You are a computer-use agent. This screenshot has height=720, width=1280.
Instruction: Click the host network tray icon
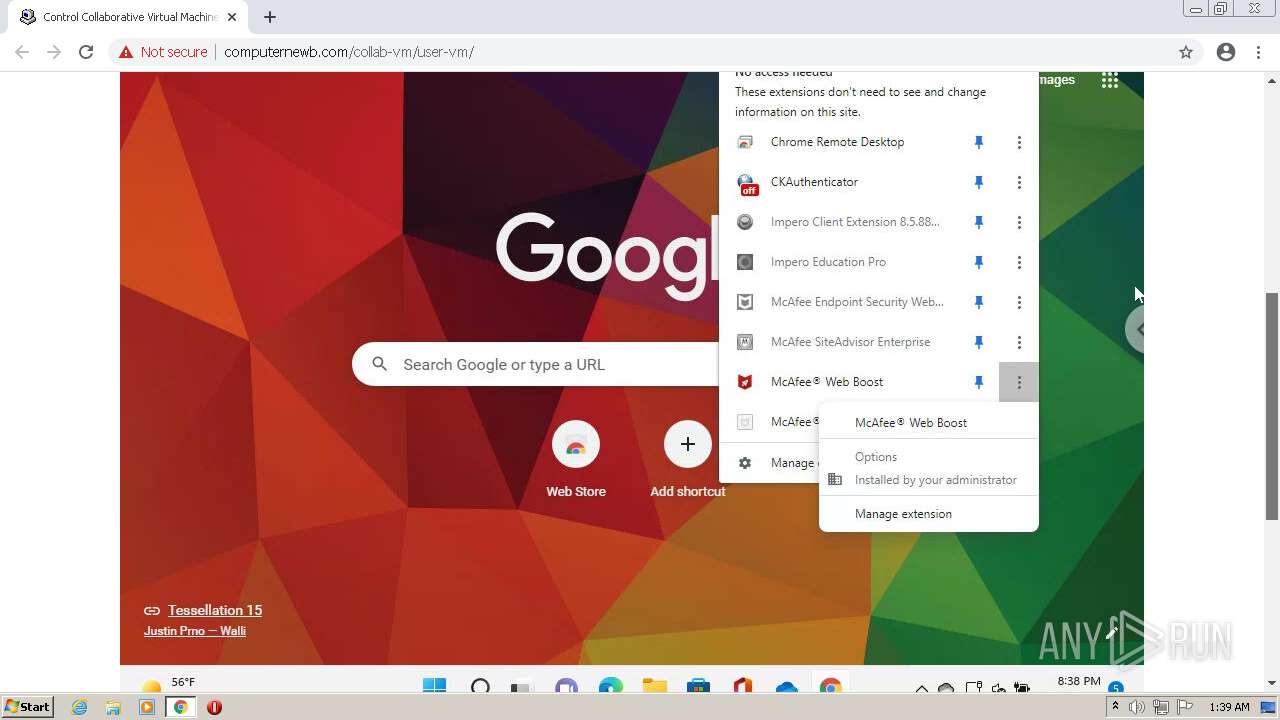tap(1161, 707)
